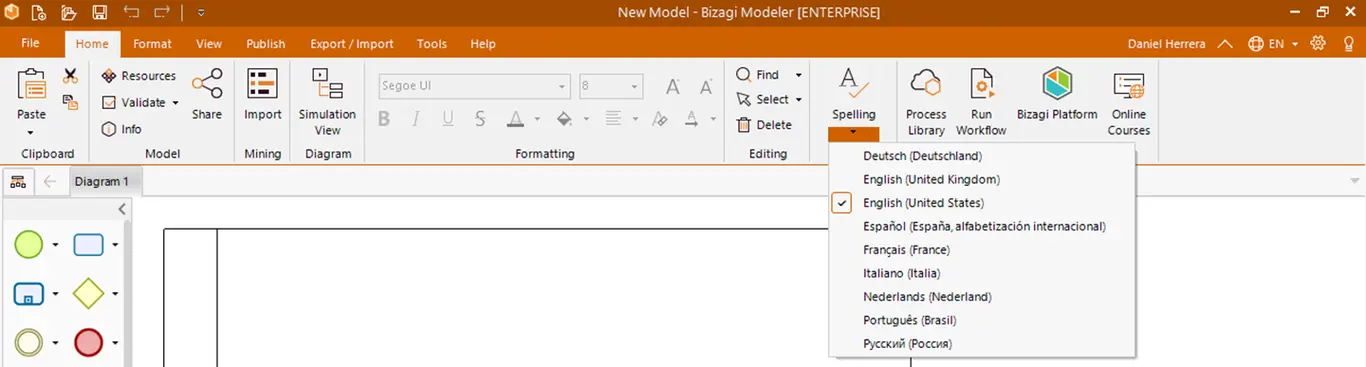Open the EN language dropdown
Viewport: 1366px width, 367px height.
1274,44
